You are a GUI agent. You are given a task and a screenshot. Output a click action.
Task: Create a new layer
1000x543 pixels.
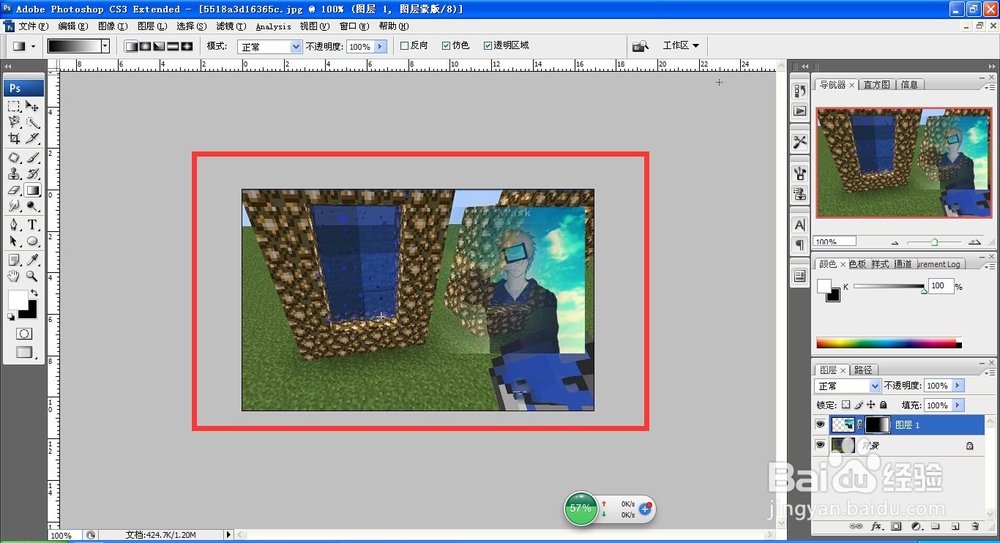point(955,526)
